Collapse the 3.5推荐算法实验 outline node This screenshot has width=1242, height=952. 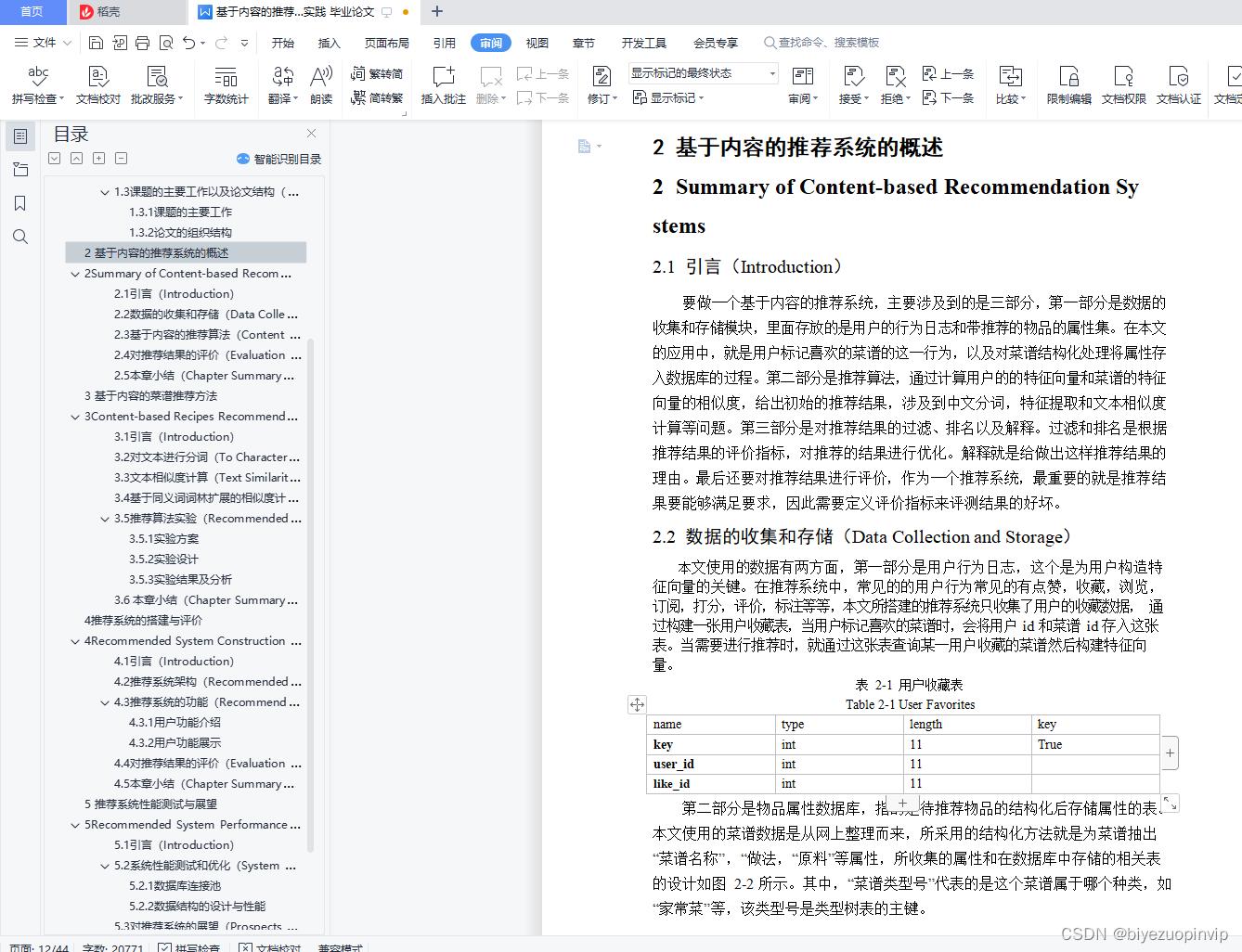(x=105, y=519)
